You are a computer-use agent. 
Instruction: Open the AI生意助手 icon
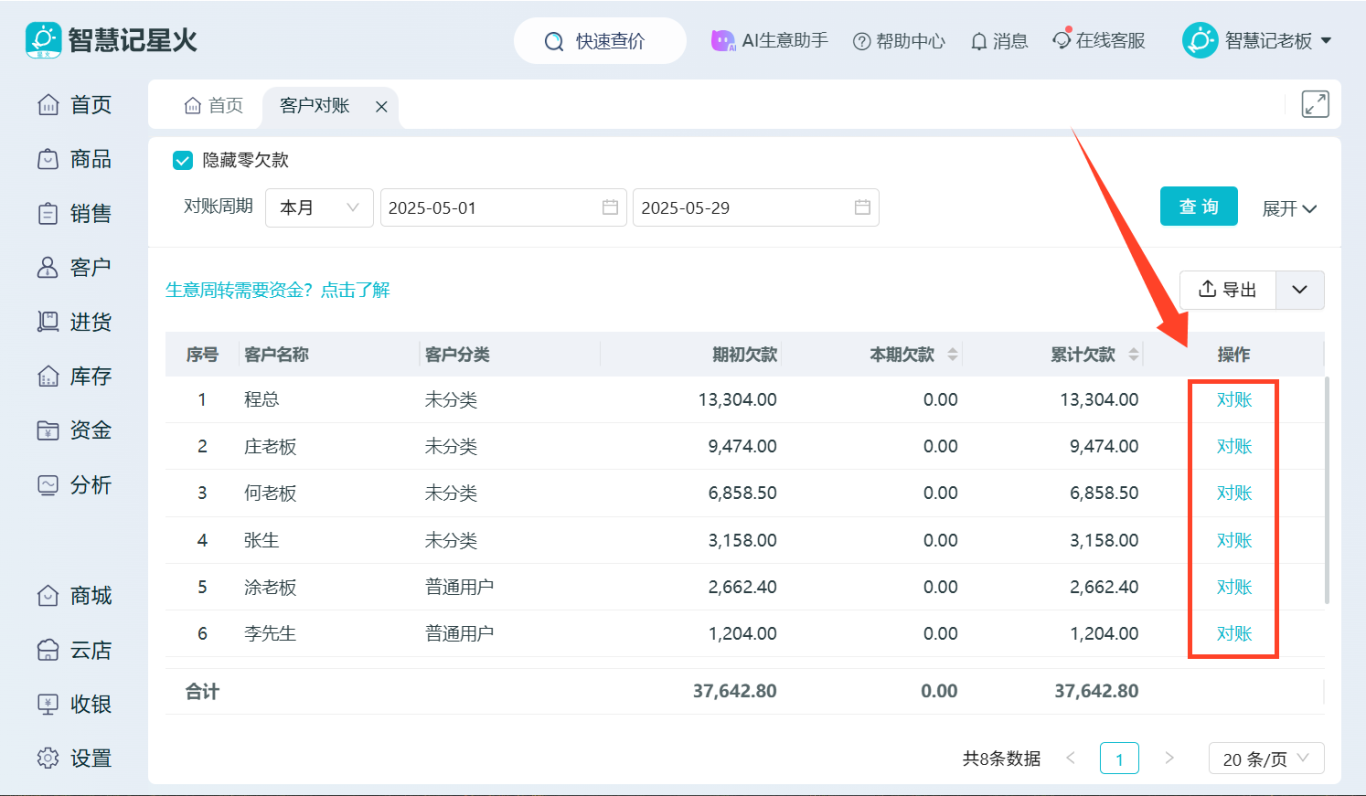[723, 41]
